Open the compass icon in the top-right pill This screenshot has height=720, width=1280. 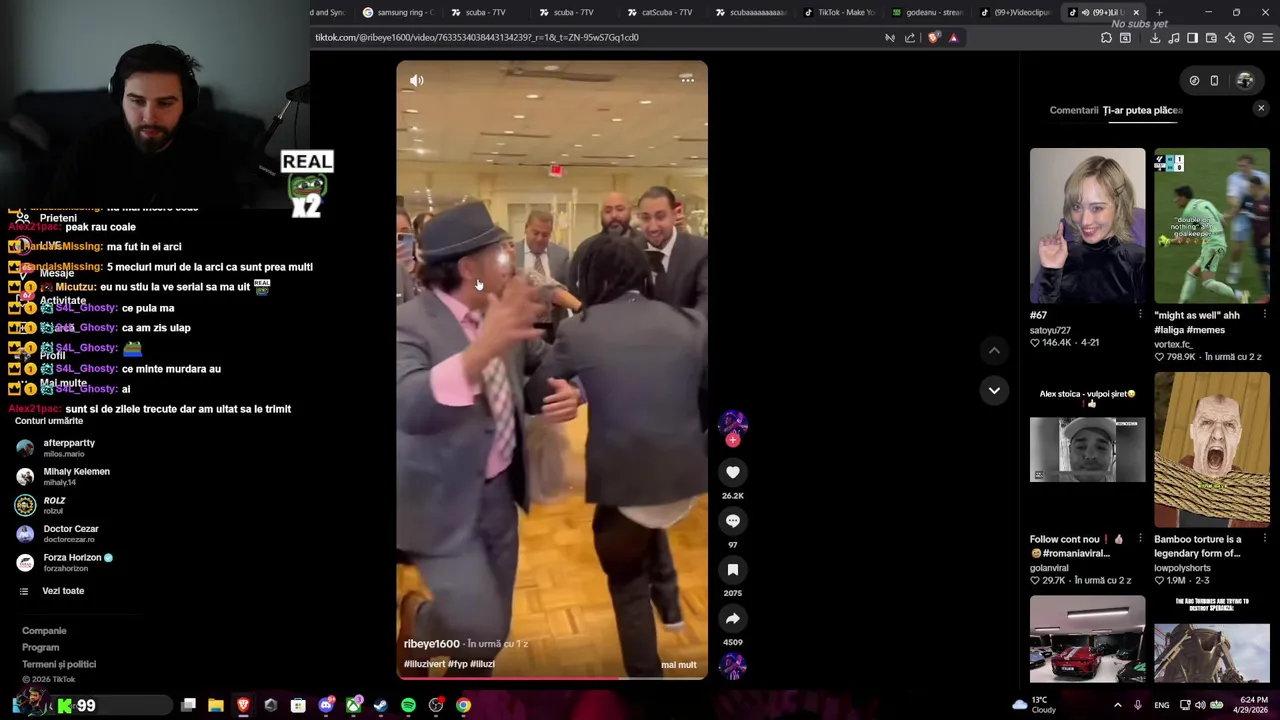point(1194,81)
